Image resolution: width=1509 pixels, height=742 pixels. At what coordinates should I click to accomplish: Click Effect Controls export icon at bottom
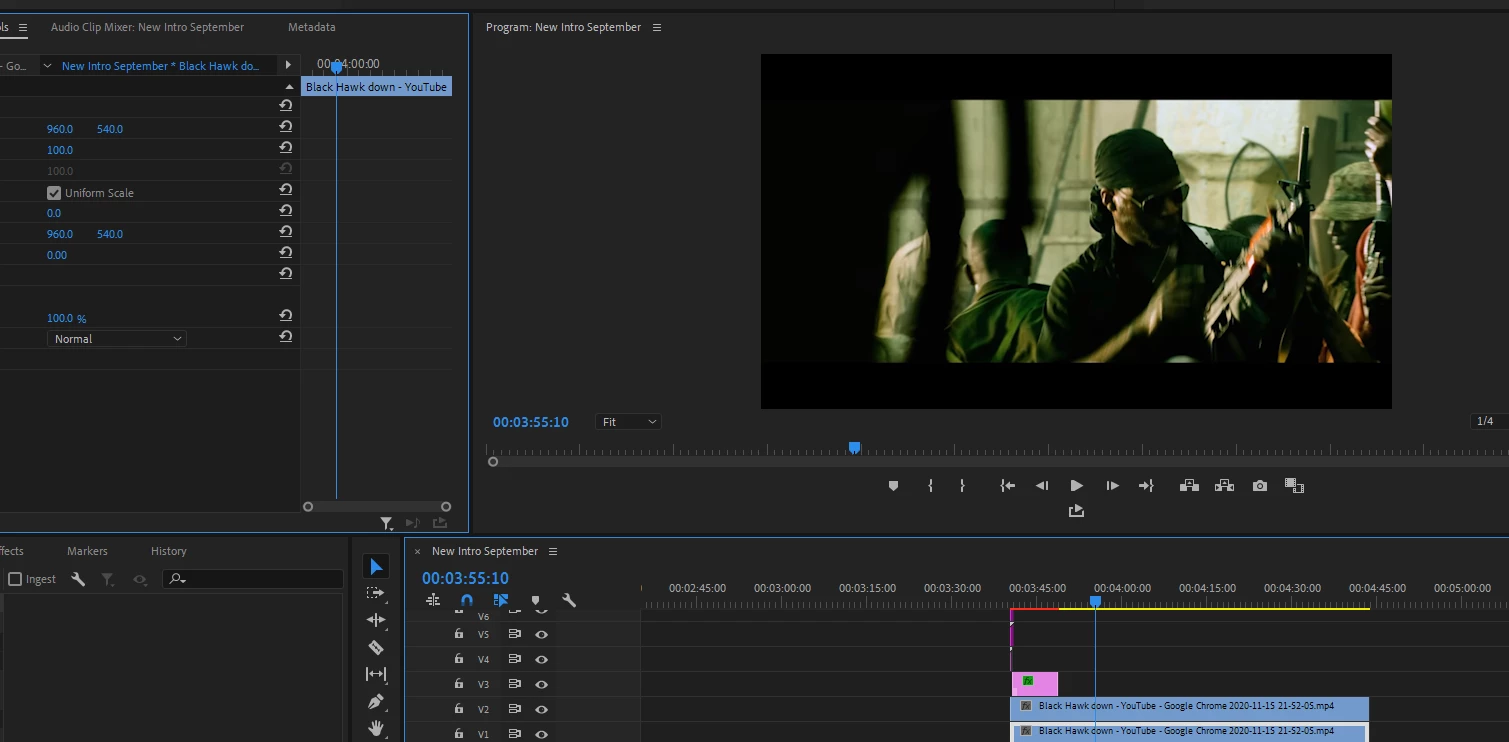tap(439, 523)
